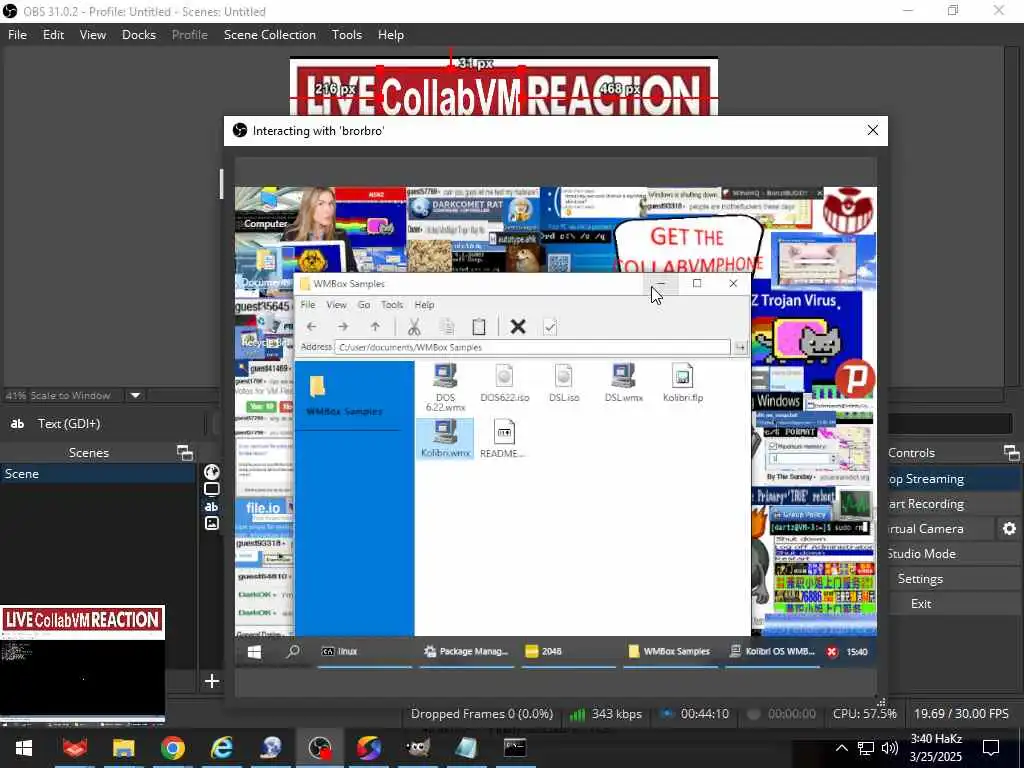This screenshot has height=768, width=1024.
Task: Close the 'Interacting with brorbro' window
Action: (872, 131)
